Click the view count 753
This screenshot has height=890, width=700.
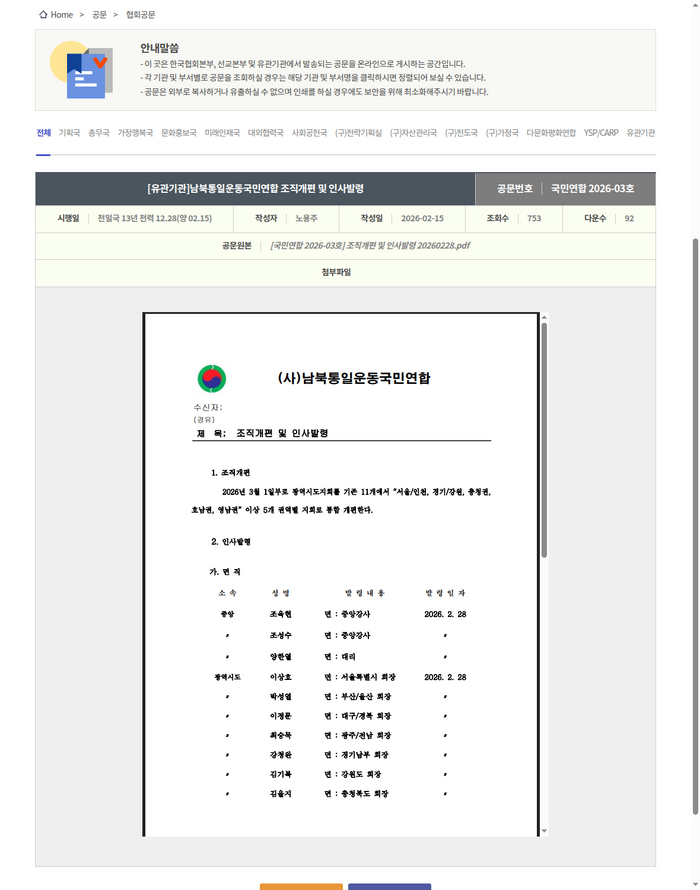(534, 219)
